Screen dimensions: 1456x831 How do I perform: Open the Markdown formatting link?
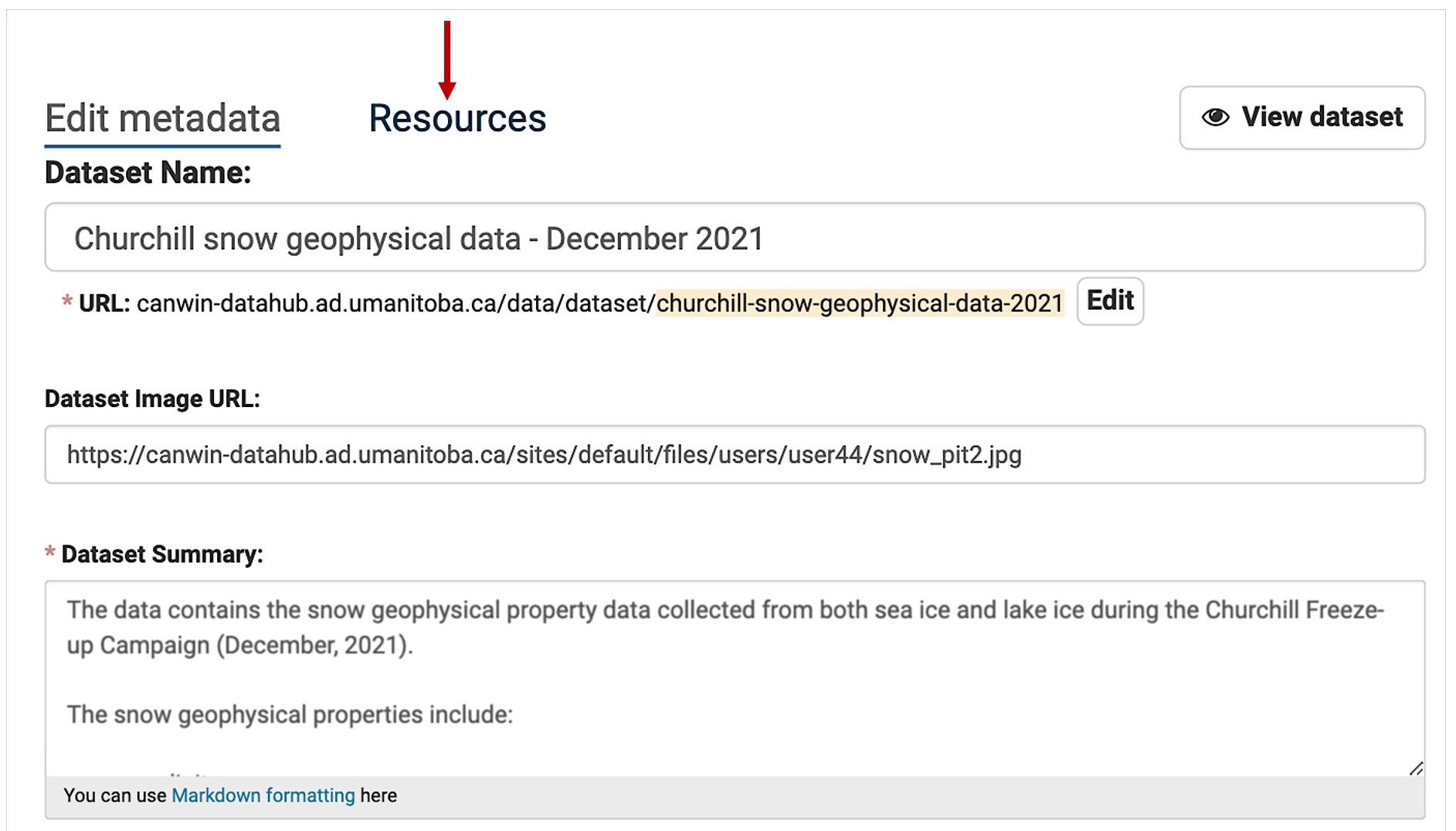tap(263, 795)
